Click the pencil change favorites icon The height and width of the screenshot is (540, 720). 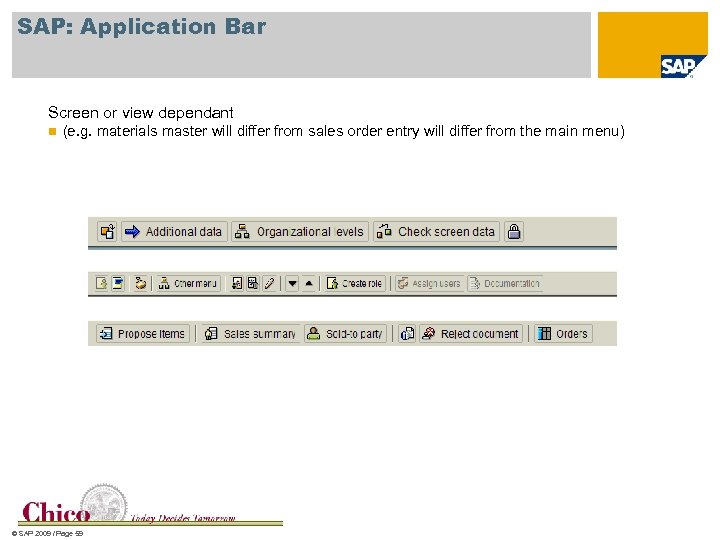click(270, 283)
